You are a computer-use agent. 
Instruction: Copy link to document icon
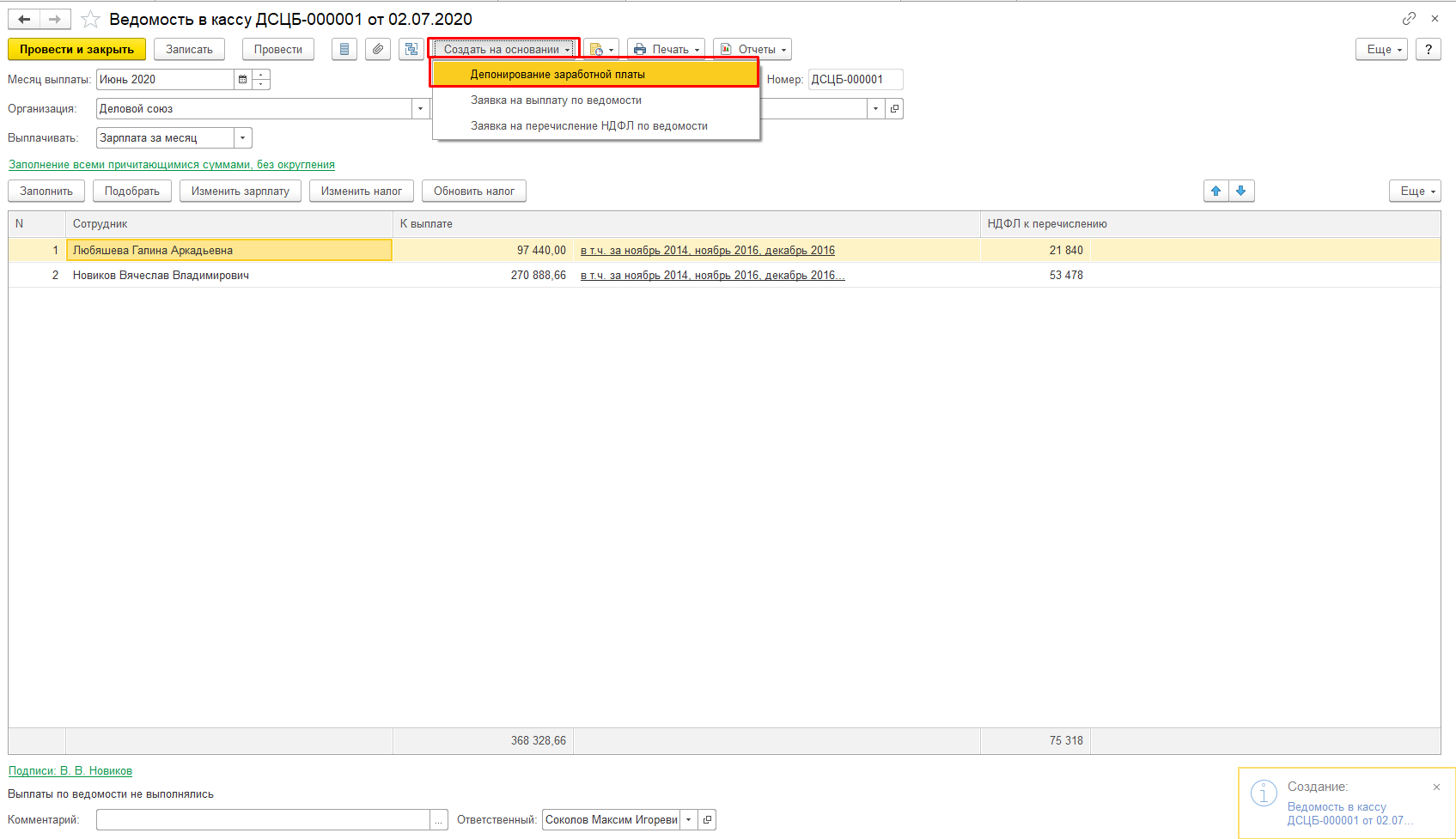tap(1409, 18)
